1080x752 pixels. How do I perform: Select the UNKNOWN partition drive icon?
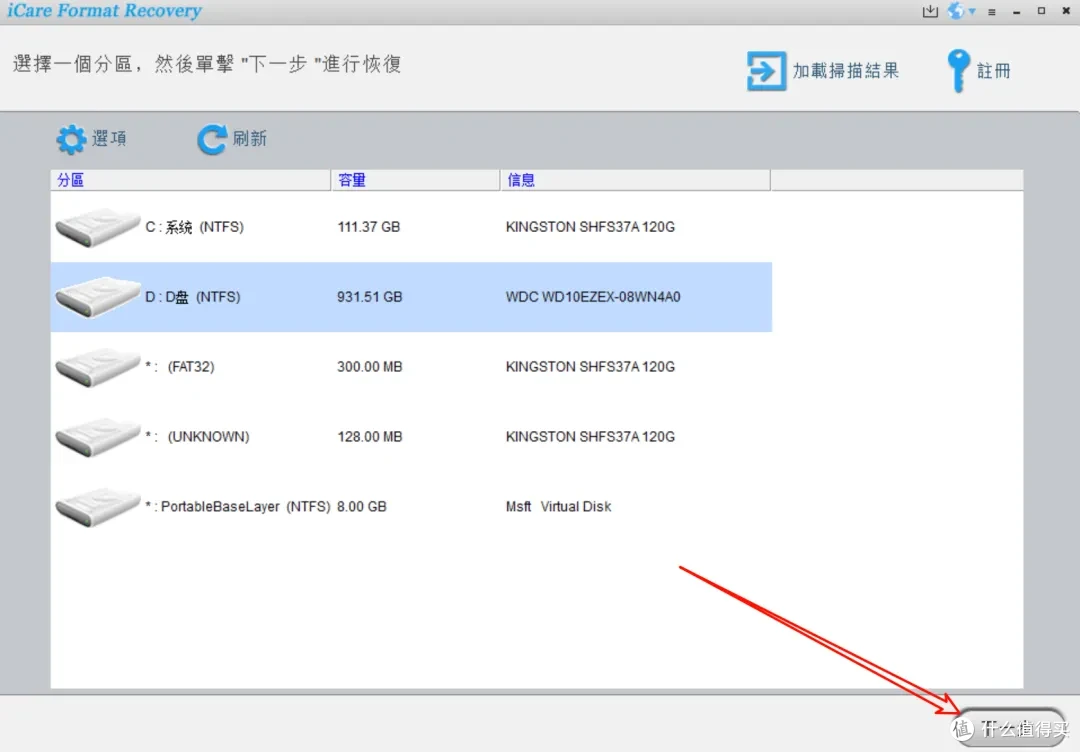coord(97,437)
